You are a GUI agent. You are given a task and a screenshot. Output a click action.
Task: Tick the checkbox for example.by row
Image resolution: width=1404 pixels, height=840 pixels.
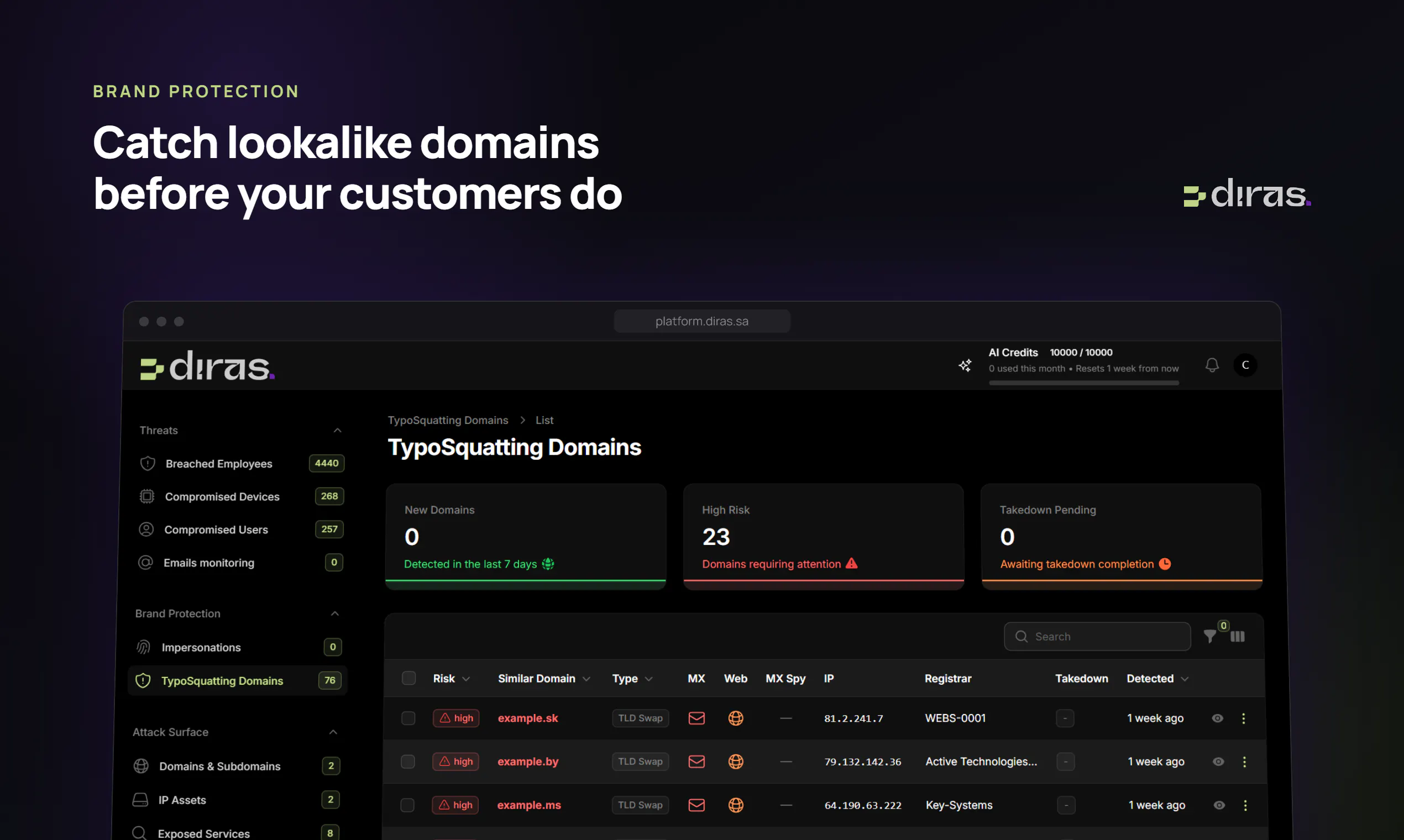[407, 762]
